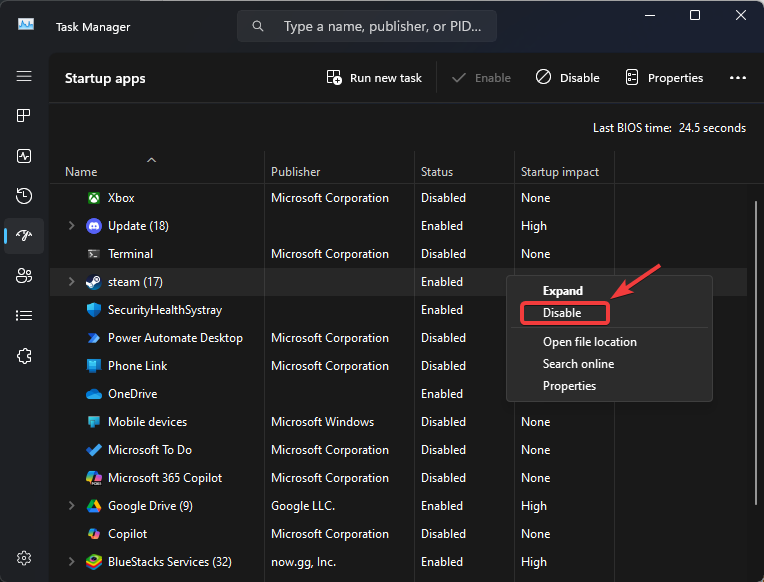The width and height of the screenshot is (764, 582).
Task: Click the Terminal app icon
Action: tap(94, 254)
